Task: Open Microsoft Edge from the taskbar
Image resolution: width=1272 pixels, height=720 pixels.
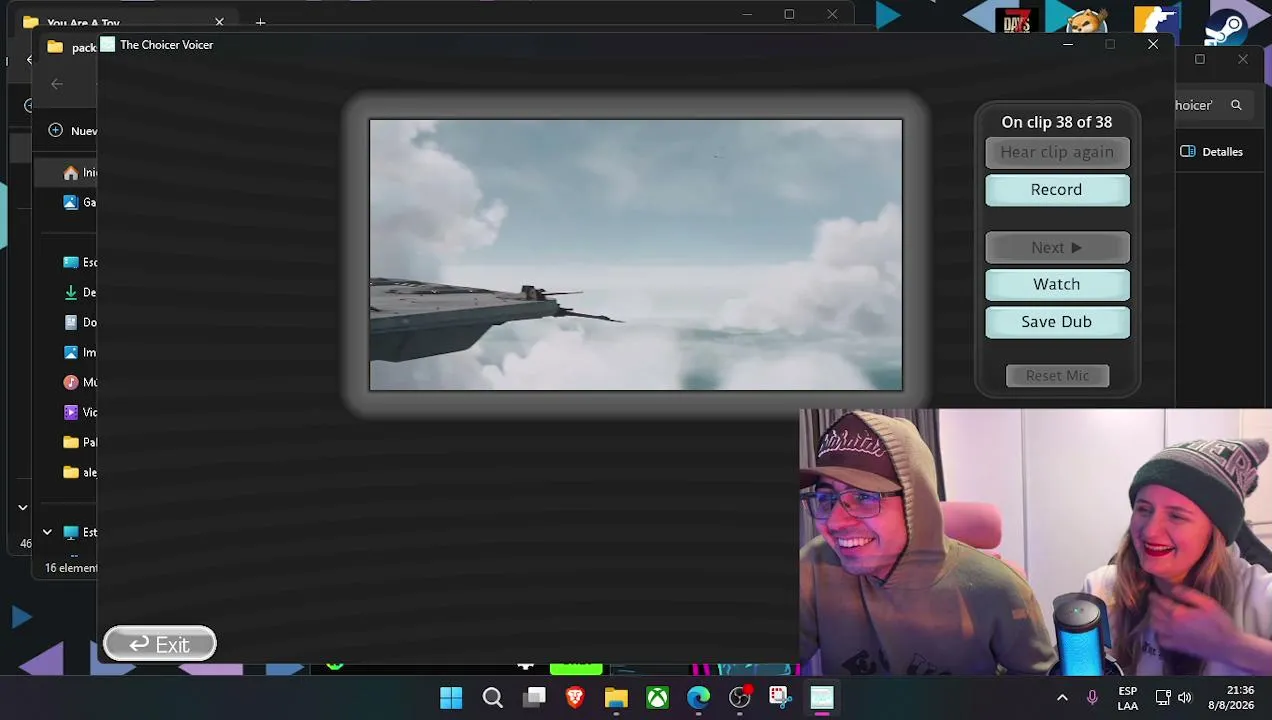Action: pyautogui.click(x=698, y=698)
